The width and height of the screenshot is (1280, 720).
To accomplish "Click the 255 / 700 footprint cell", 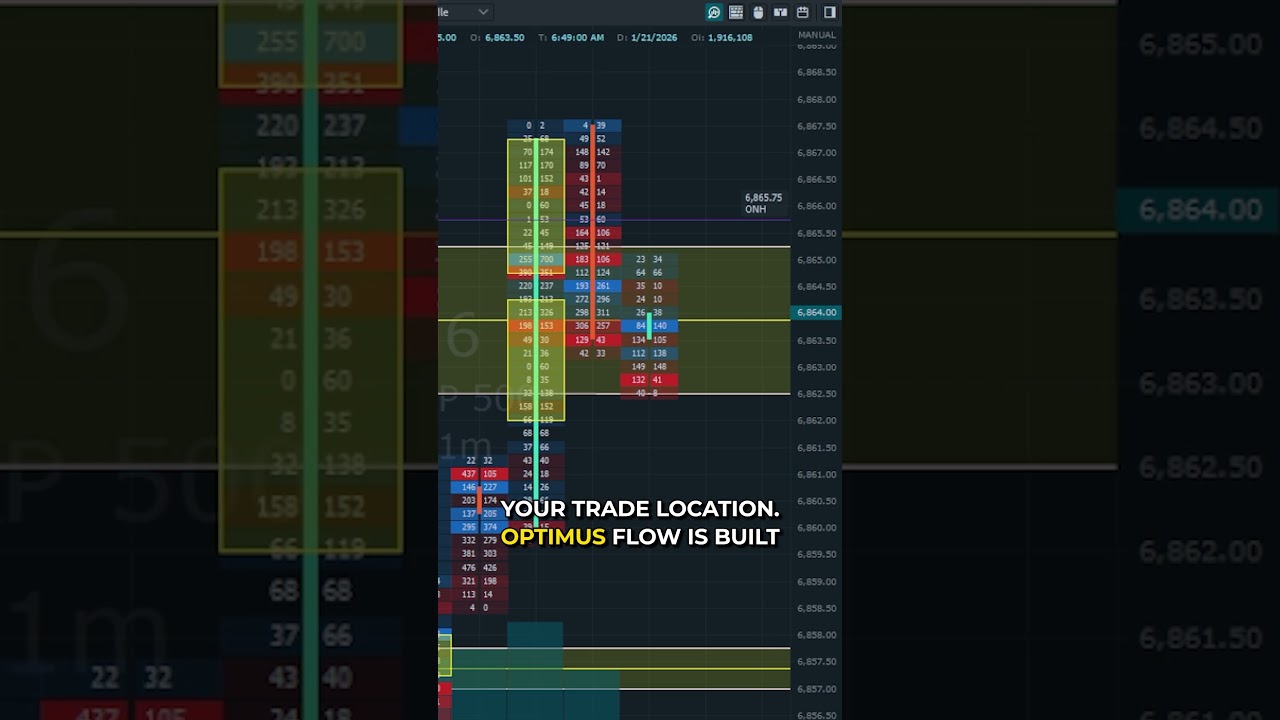I will [535, 259].
